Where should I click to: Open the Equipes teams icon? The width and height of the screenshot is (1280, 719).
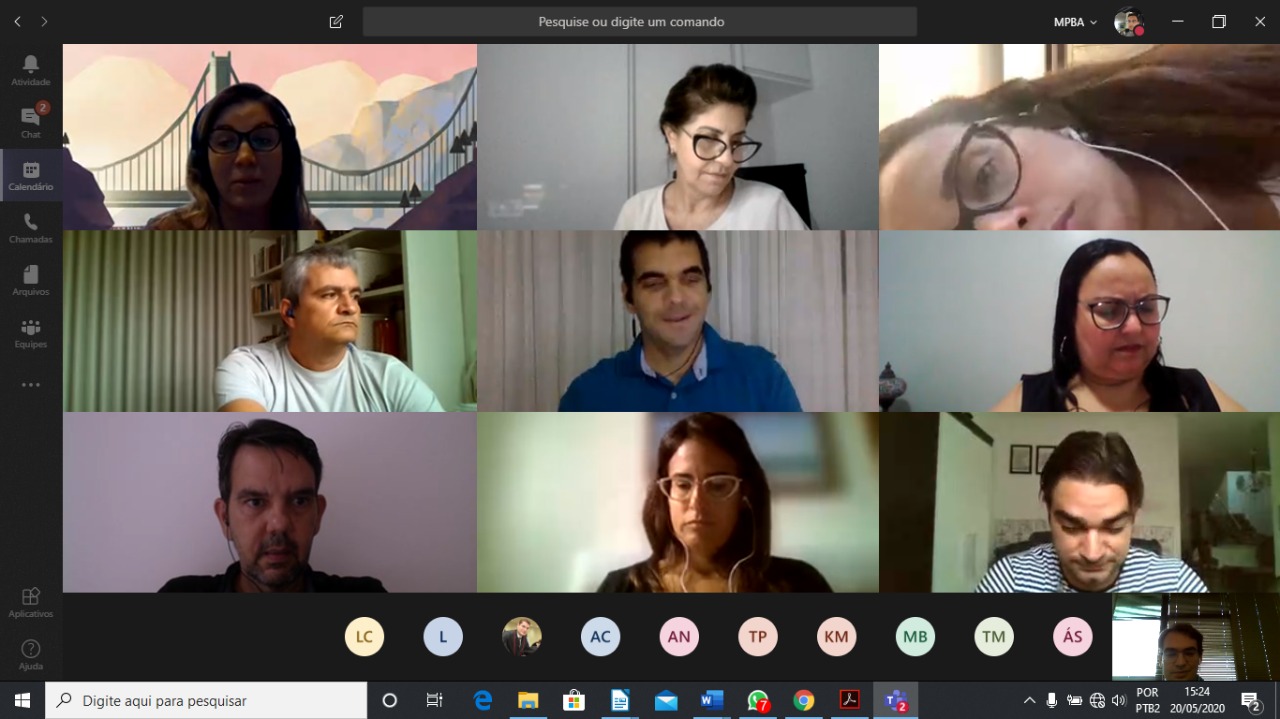coord(31,333)
